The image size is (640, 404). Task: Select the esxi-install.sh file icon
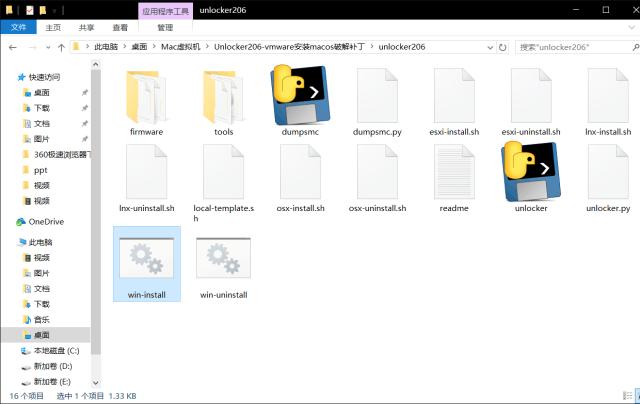click(454, 96)
